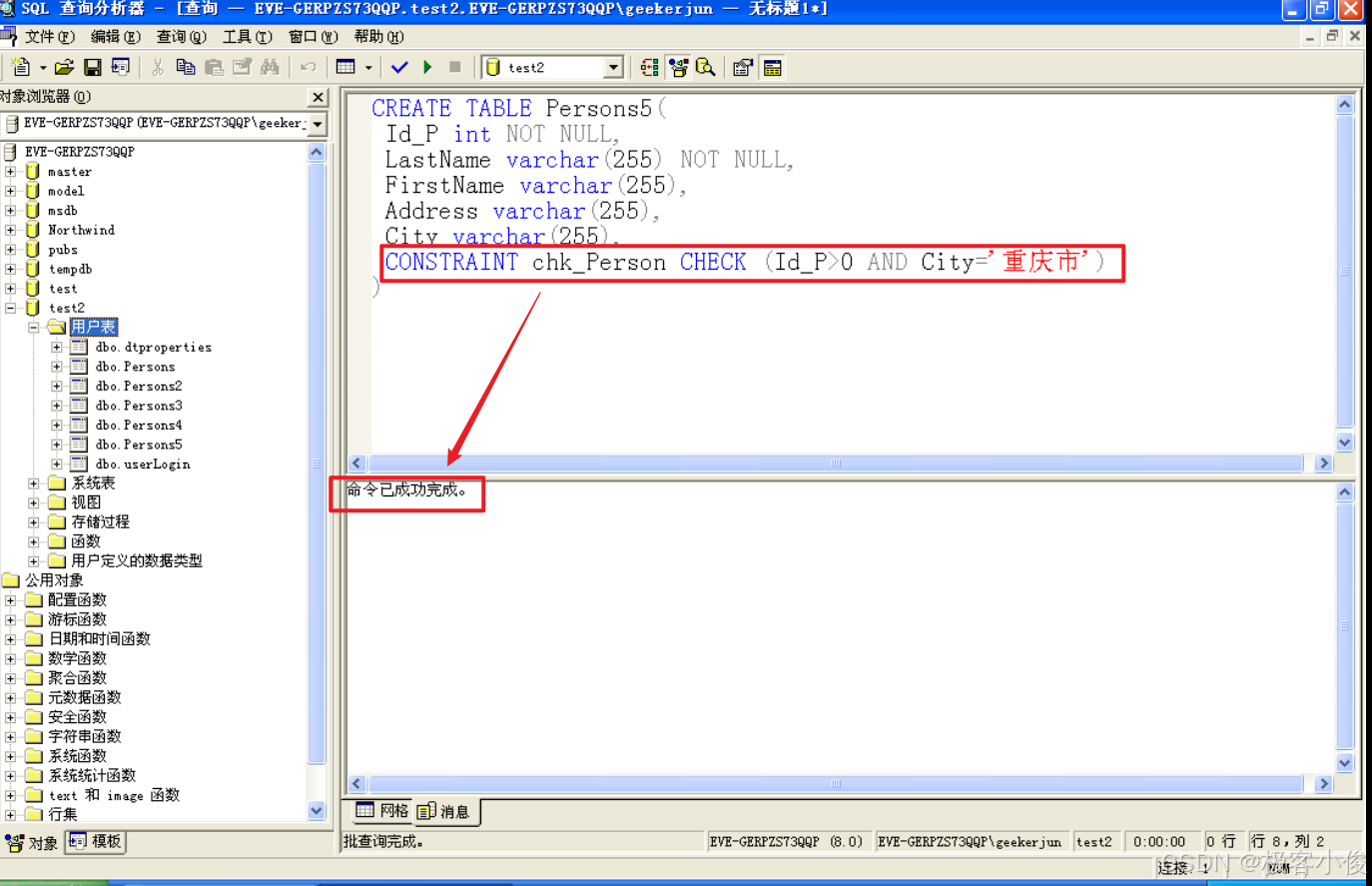Open the server connection dropdown in Object Browser

click(x=318, y=124)
